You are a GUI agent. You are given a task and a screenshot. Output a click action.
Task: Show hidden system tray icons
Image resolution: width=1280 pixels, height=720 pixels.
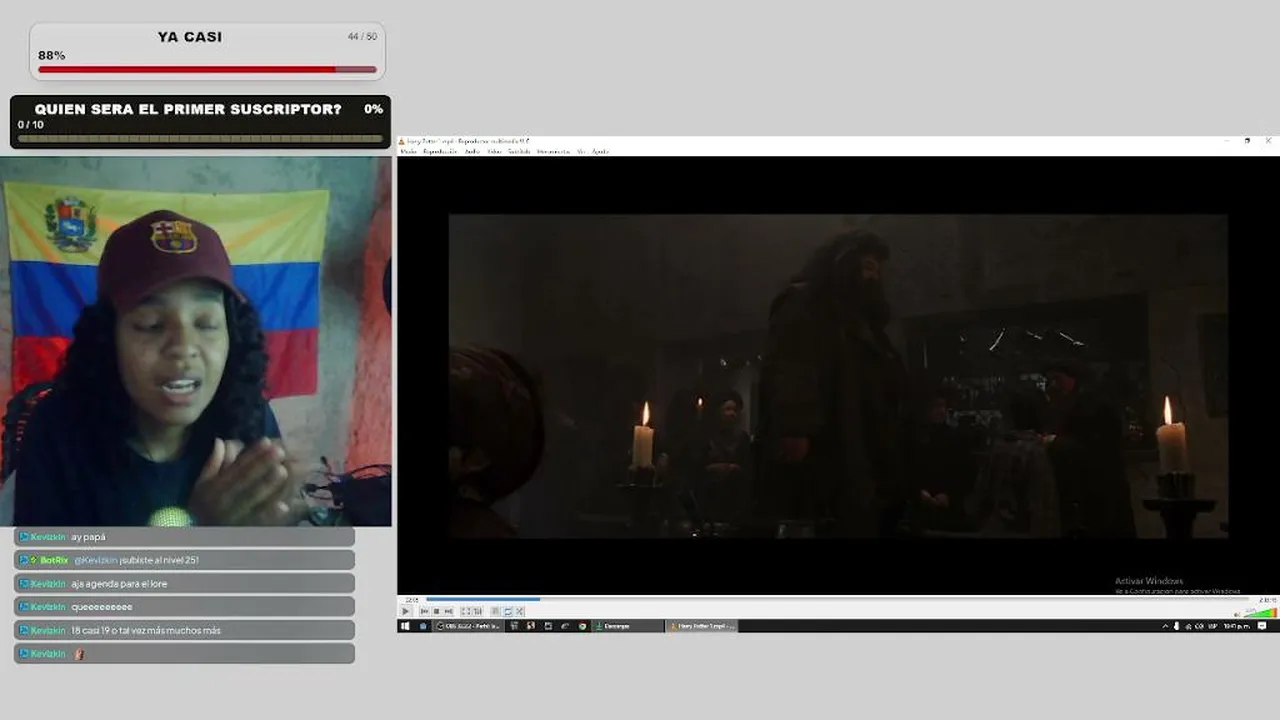tap(1165, 626)
